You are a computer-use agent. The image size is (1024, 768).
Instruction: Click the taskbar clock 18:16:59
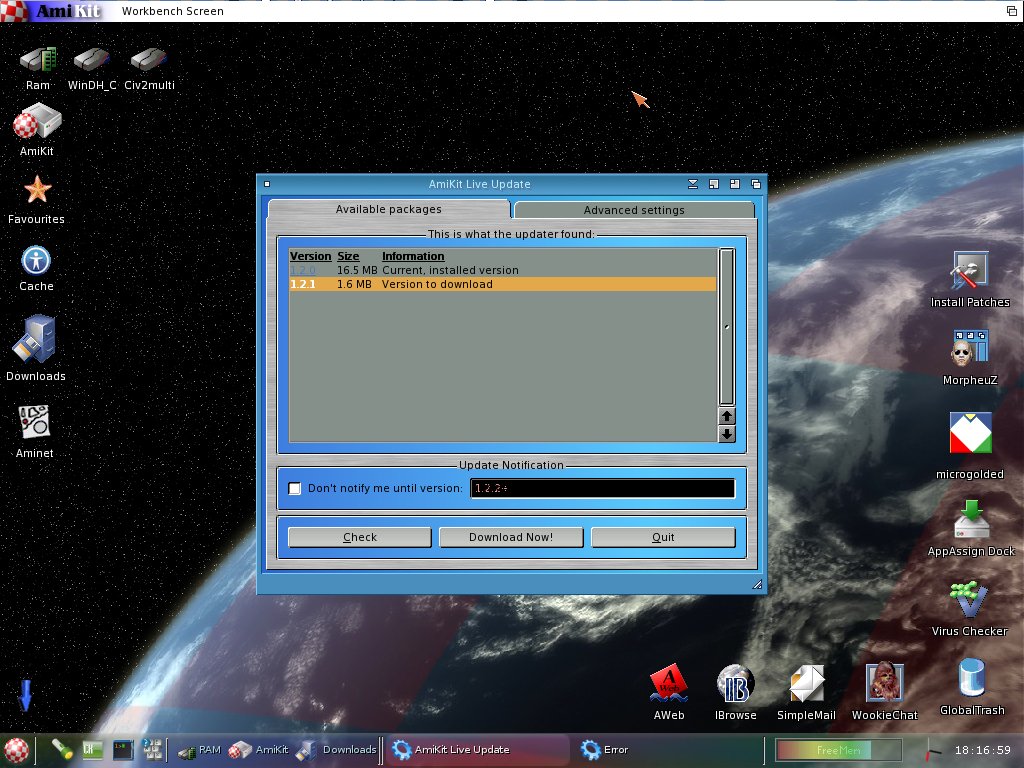point(982,750)
